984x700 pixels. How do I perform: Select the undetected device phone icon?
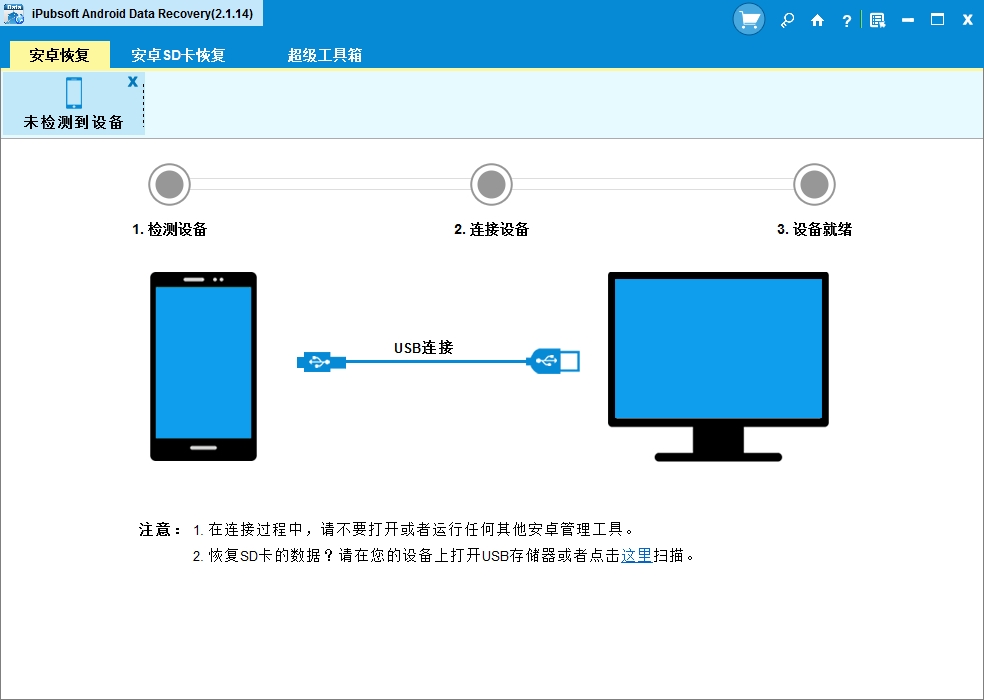[x=74, y=93]
